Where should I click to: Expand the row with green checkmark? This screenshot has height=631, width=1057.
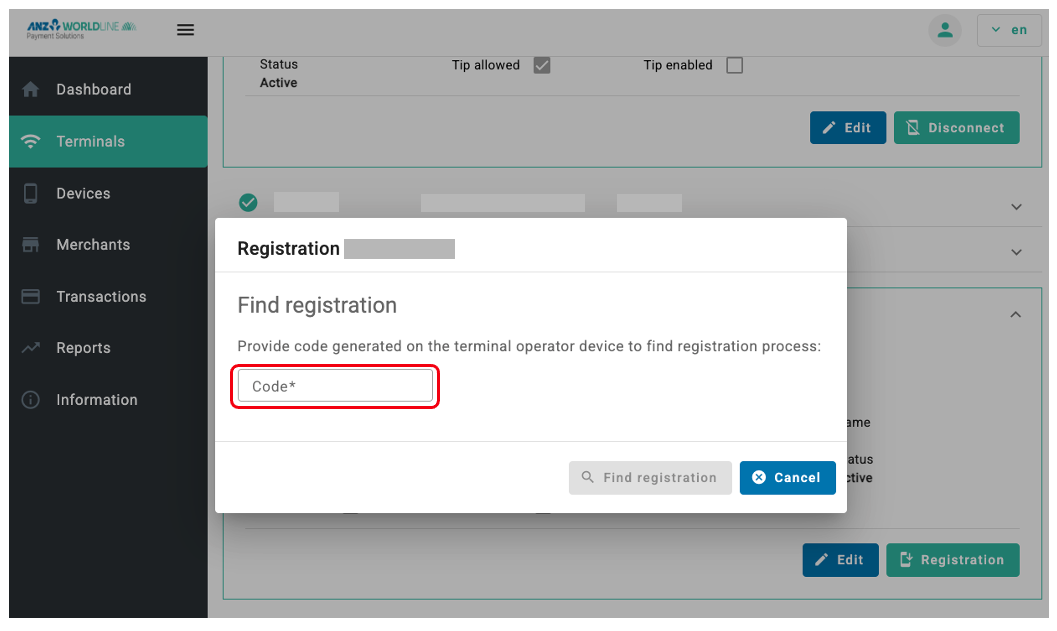pyautogui.click(x=1016, y=207)
